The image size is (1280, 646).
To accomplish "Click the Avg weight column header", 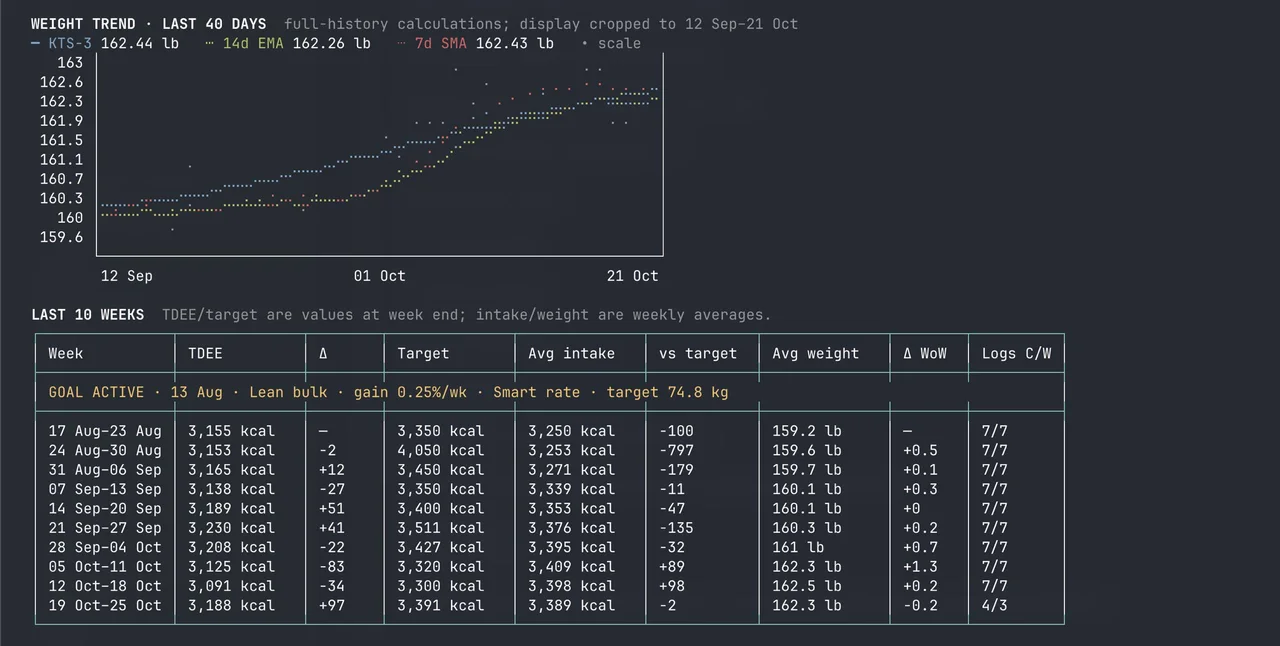I will (816, 353).
